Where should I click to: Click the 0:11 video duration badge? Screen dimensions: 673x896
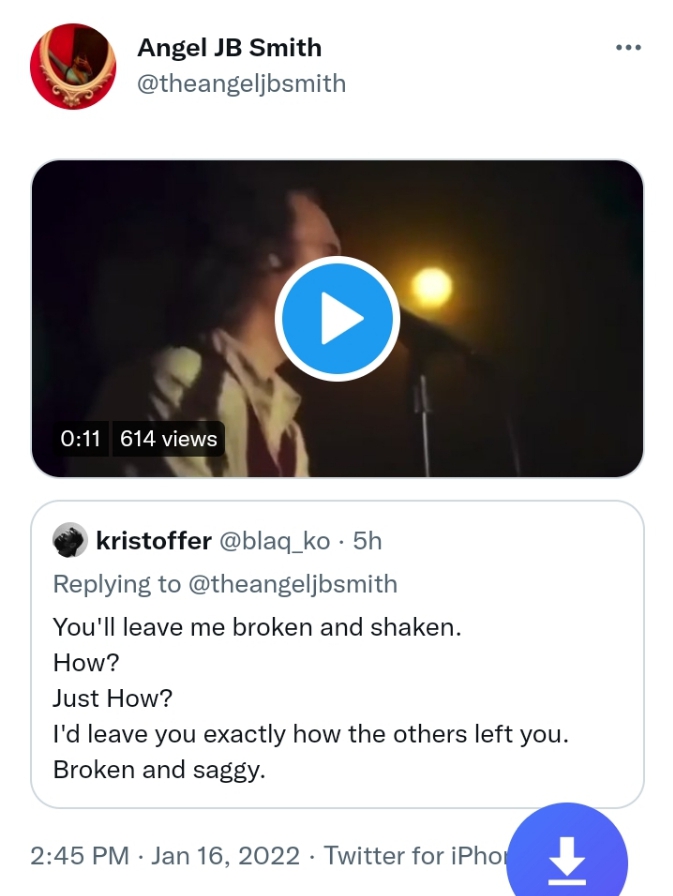point(81,438)
